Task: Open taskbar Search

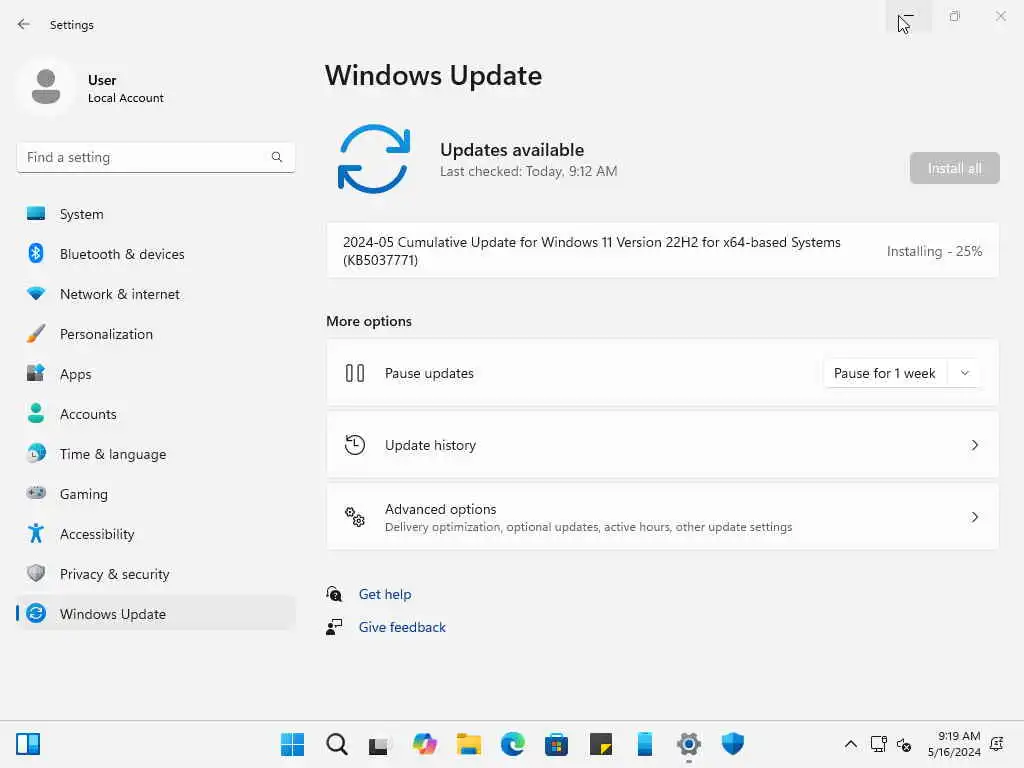Action: pyautogui.click(x=336, y=744)
